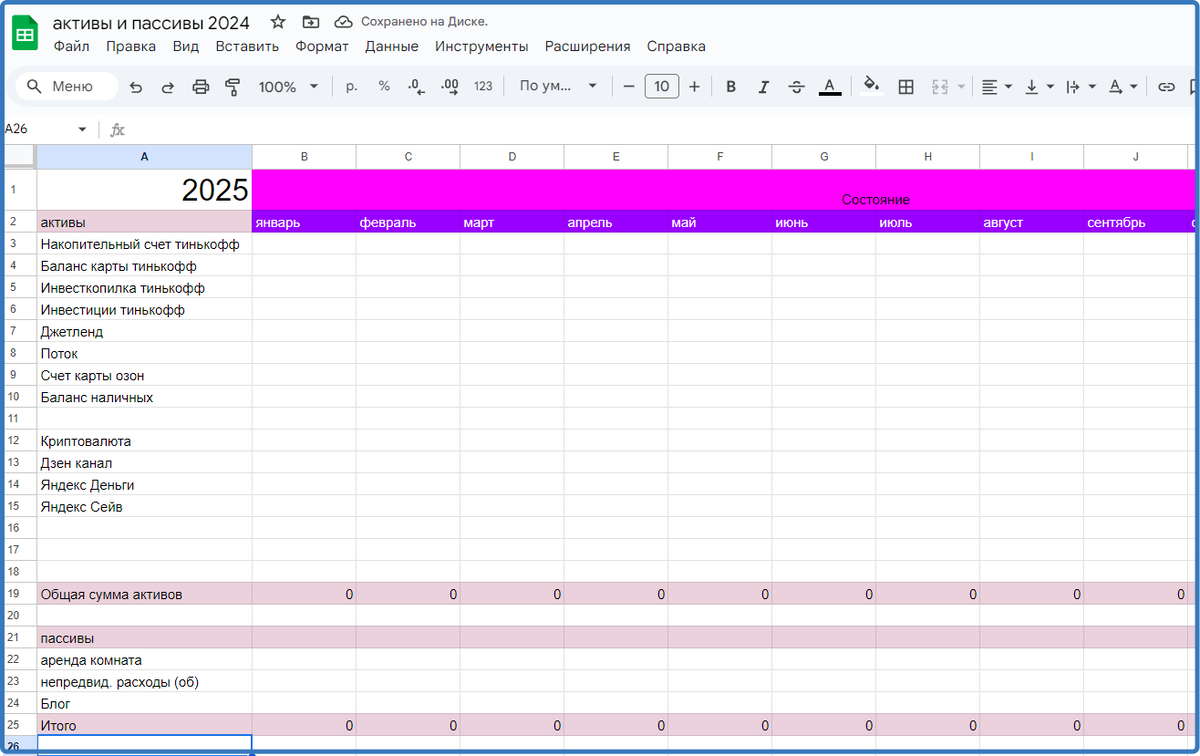The image size is (1200, 756).
Task: Open the Инструменты menu
Action: coord(482,46)
